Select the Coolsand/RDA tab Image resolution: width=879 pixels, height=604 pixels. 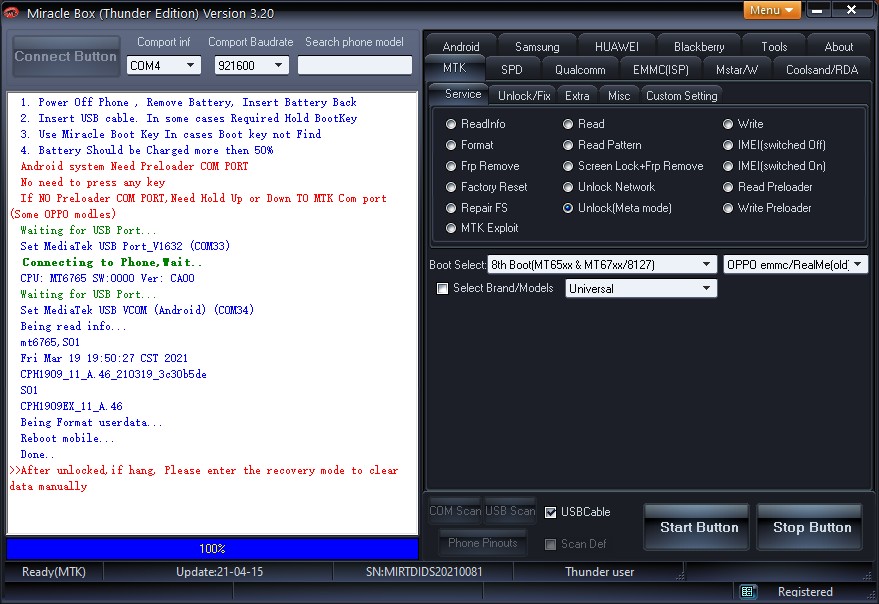[x=822, y=70]
